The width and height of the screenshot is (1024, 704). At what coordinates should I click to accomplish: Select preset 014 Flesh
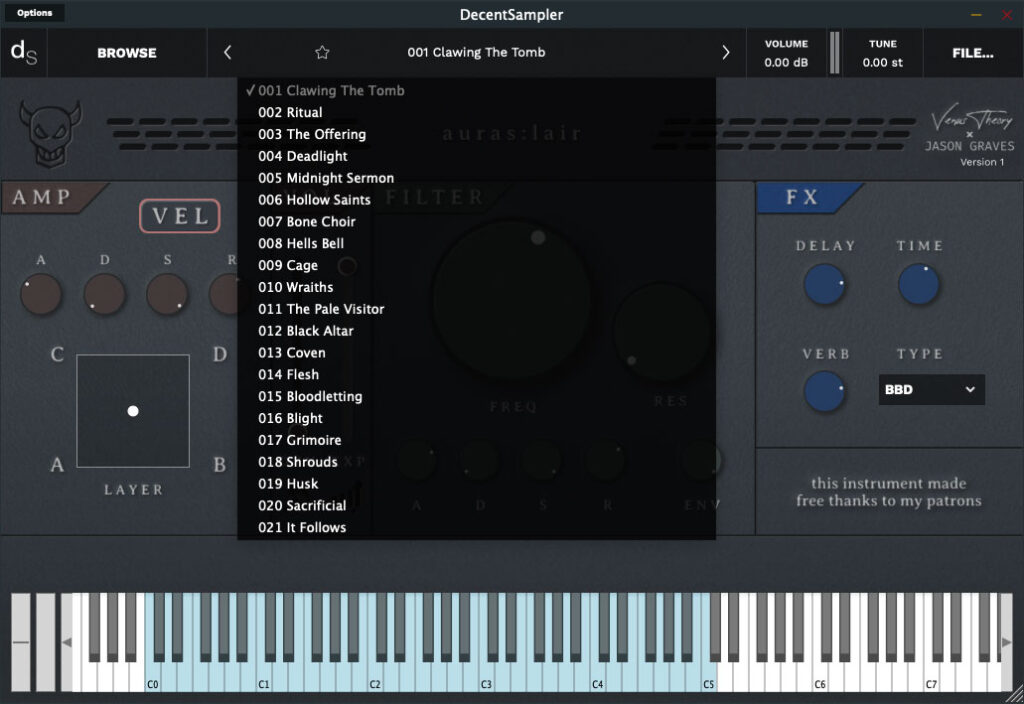coord(477,375)
